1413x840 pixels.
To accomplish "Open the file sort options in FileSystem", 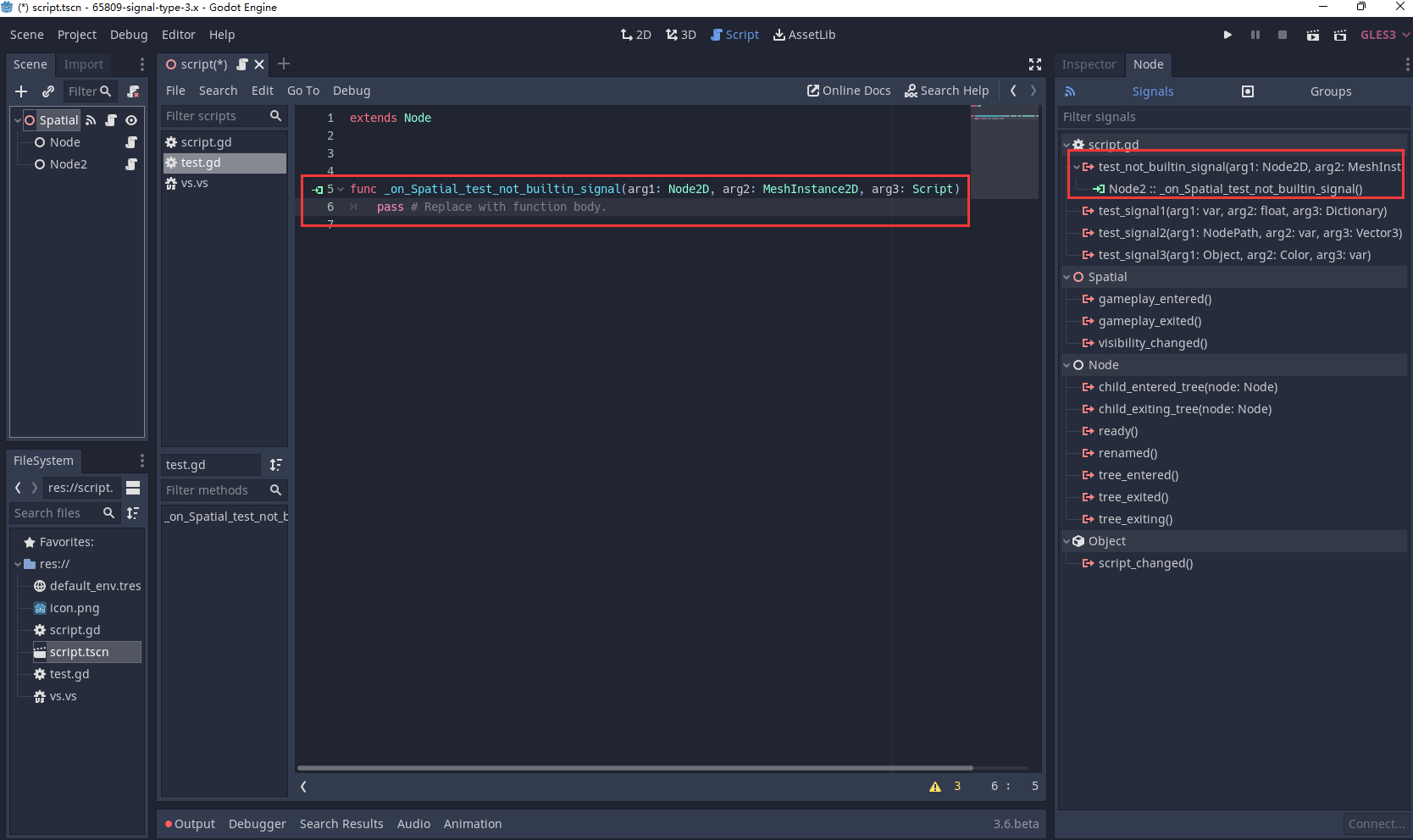I will coord(133,513).
